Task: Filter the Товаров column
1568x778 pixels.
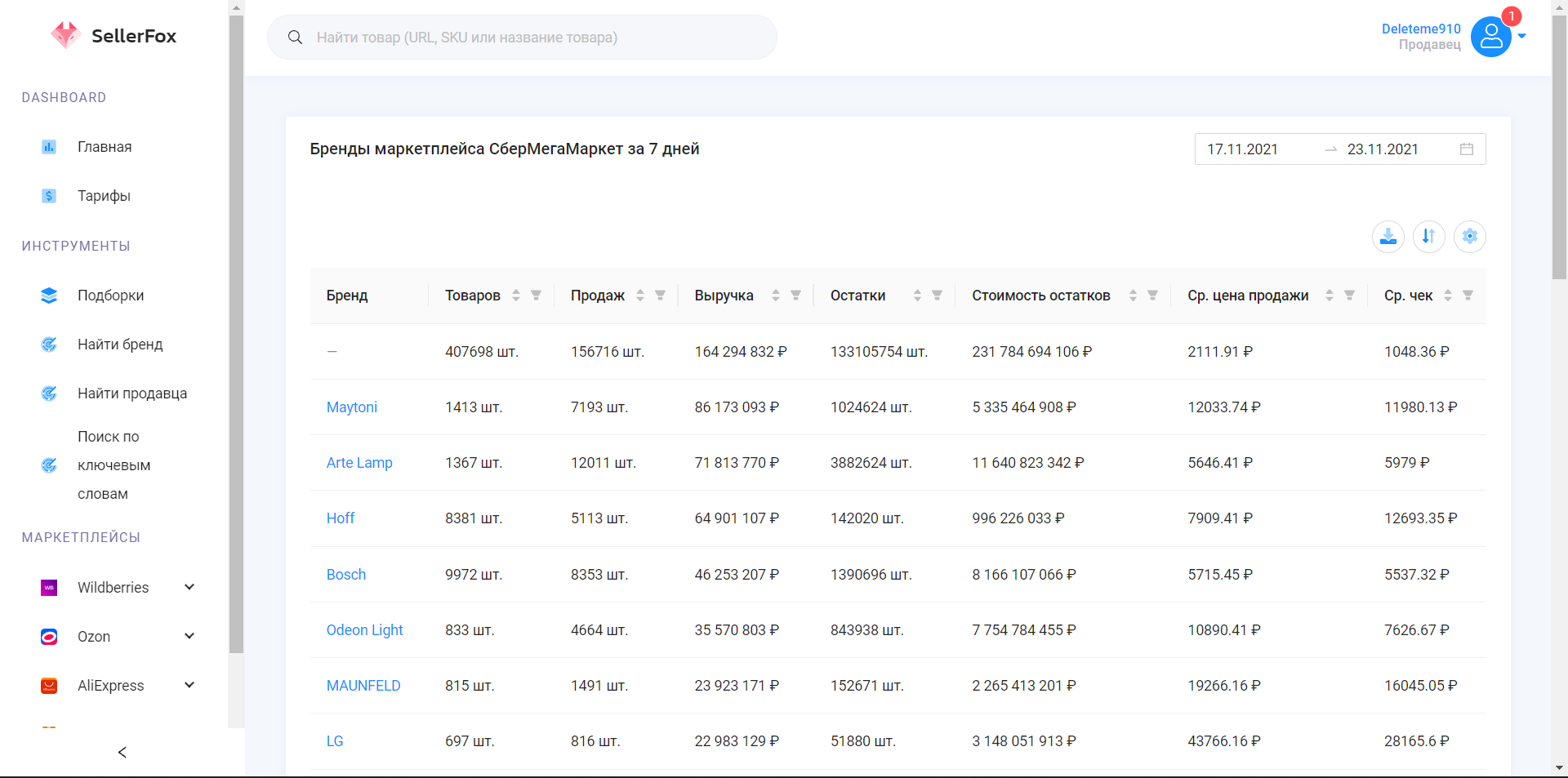Action: coord(537,296)
